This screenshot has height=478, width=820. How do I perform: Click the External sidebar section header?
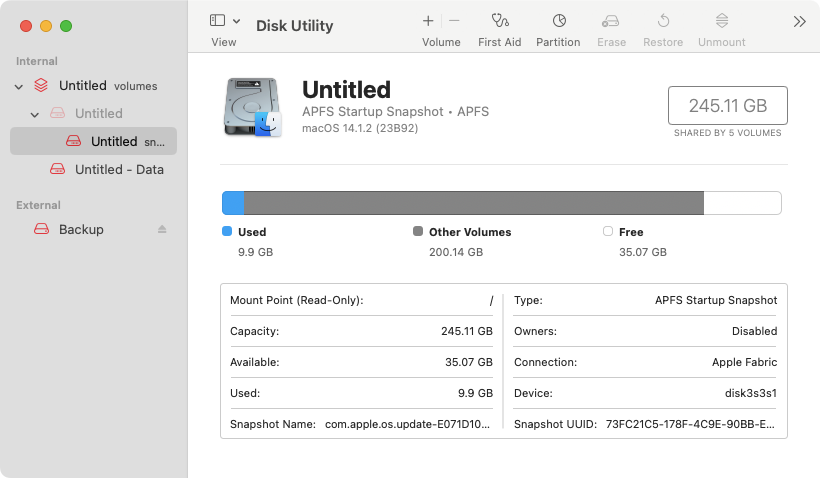point(38,205)
